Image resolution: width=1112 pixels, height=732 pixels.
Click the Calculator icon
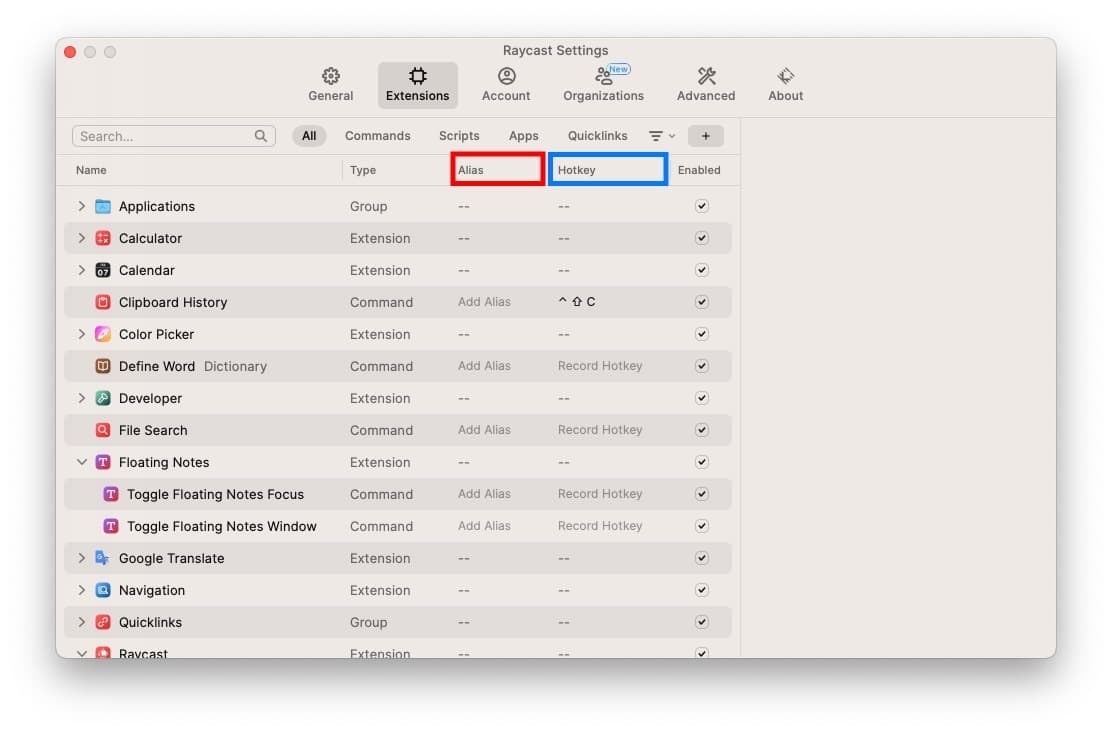point(103,238)
